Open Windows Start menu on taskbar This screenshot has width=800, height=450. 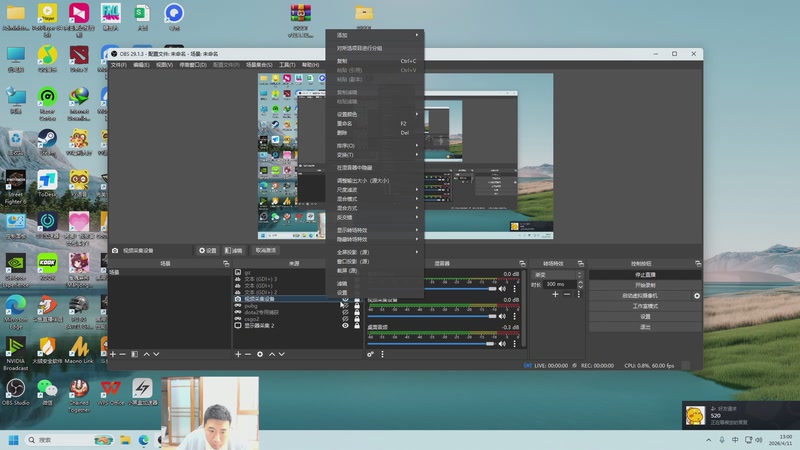pyautogui.click(x=14, y=440)
